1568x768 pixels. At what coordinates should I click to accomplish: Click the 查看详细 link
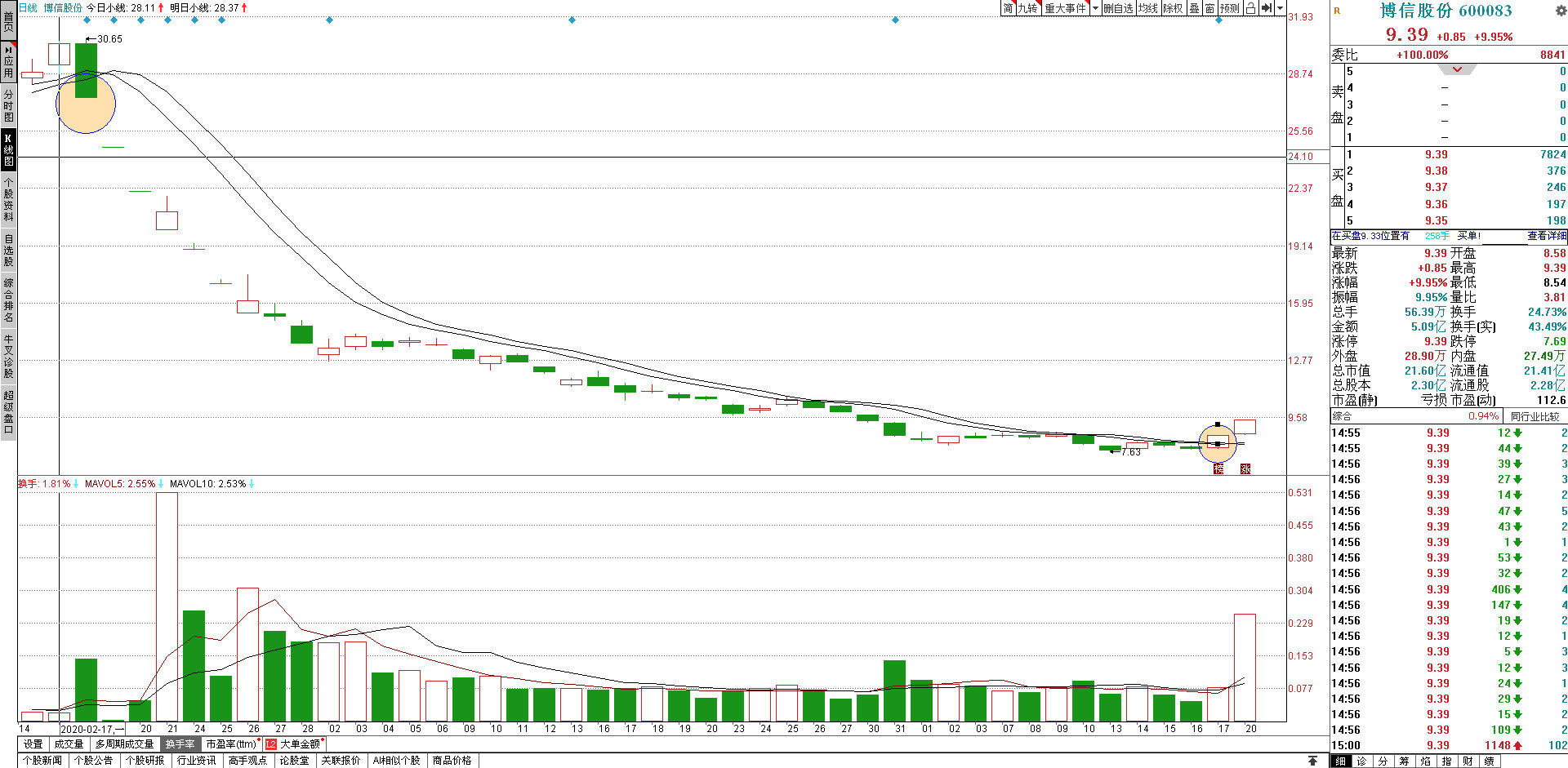(1547, 236)
